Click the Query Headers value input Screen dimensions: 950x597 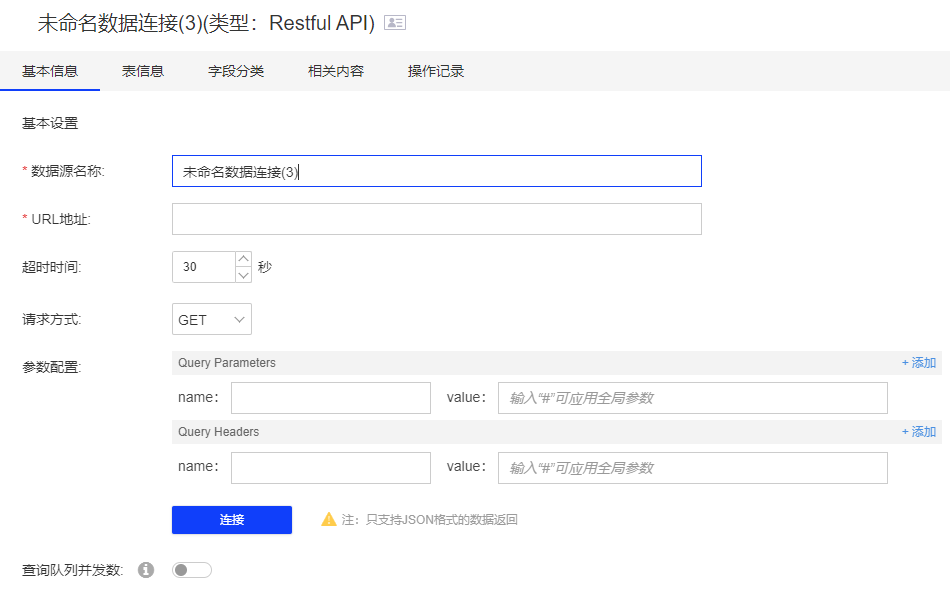[692, 468]
